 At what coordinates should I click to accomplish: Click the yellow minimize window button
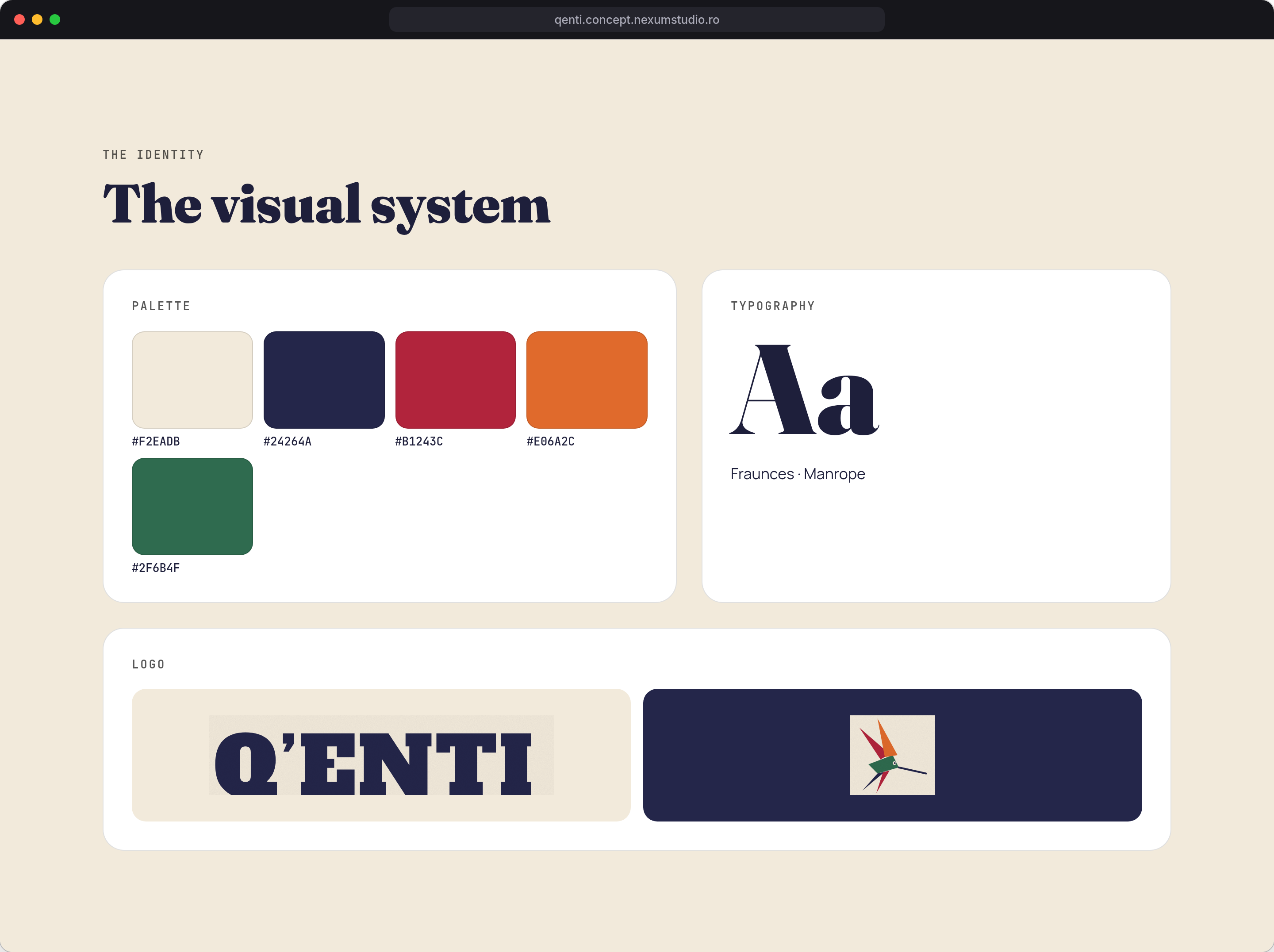[x=38, y=19]
